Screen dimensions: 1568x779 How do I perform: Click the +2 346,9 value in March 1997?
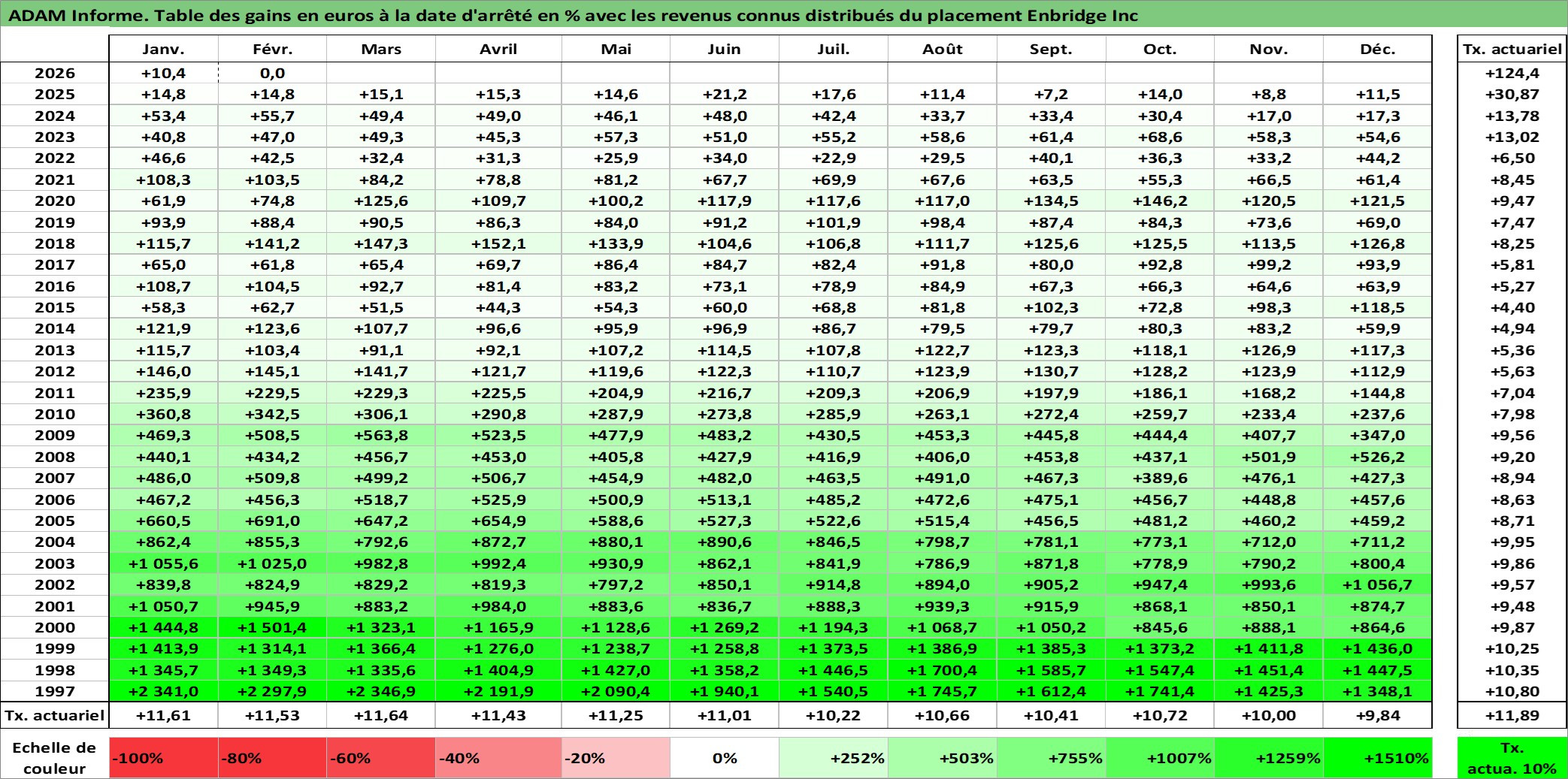point(381,691)
